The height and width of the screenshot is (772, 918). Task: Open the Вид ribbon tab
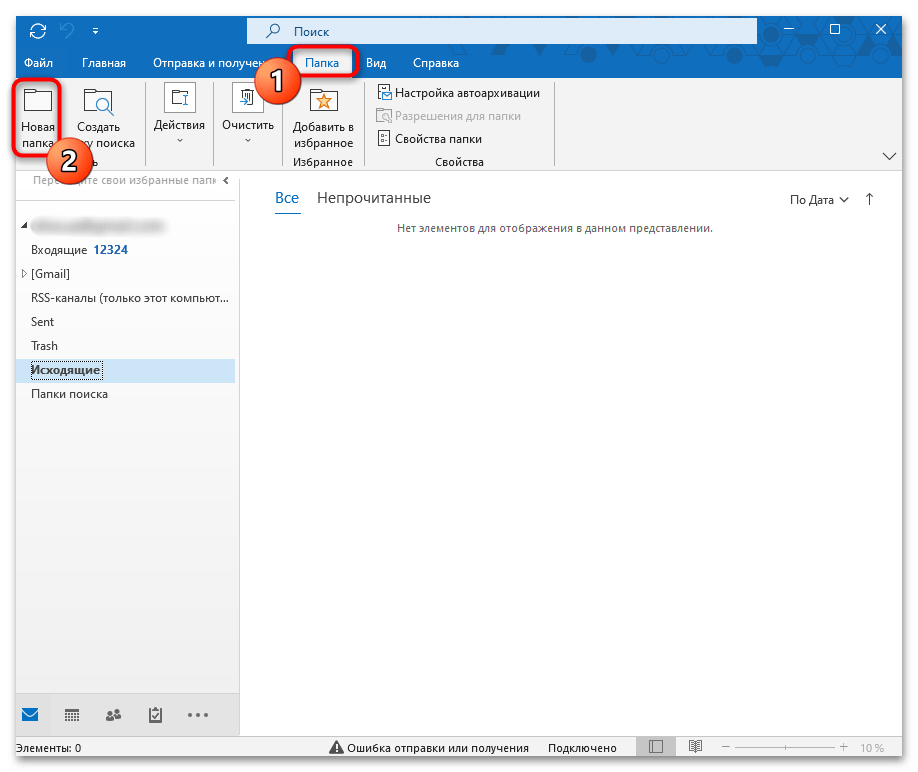pyautogui.click(x=376, y=62)
